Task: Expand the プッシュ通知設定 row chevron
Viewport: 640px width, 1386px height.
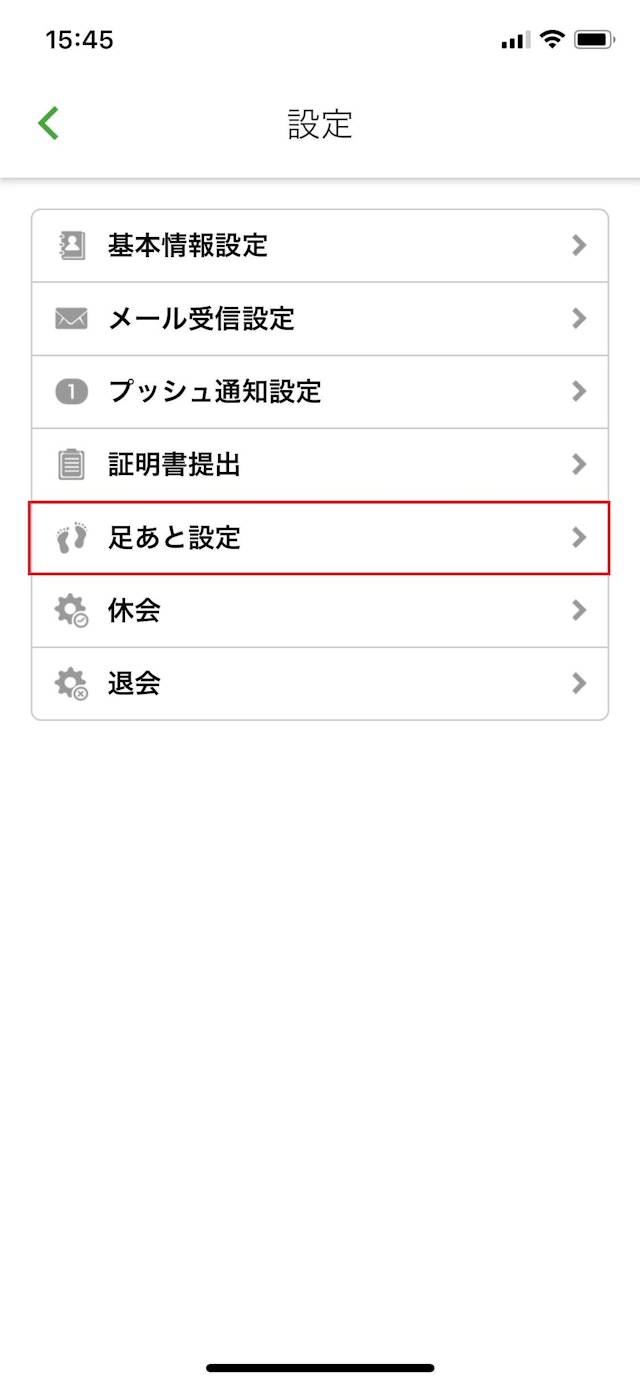Action: point(578,391)
